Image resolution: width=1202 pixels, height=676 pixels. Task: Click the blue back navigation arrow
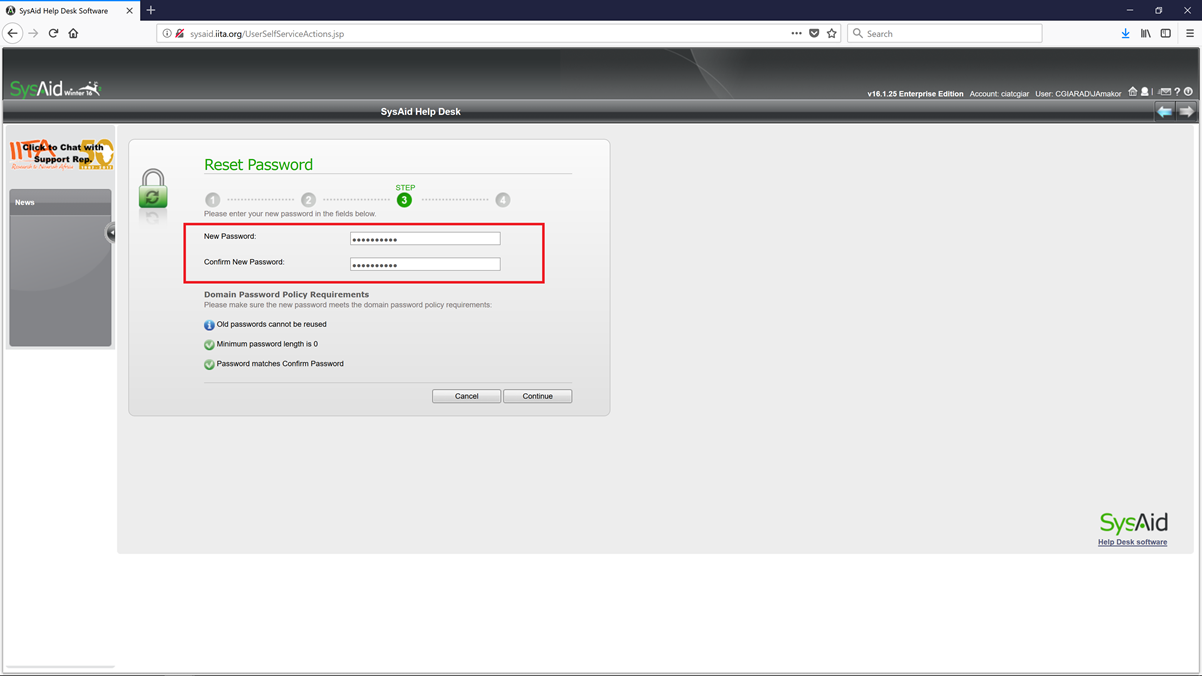(1164, 111)
